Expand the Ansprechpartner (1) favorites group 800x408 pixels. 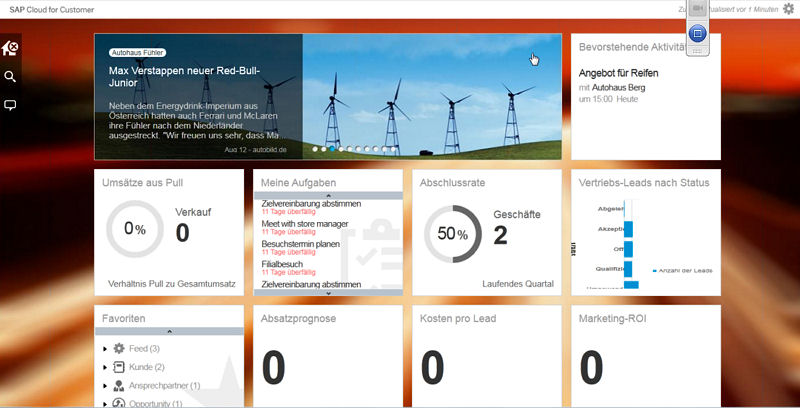click(105, 386)
